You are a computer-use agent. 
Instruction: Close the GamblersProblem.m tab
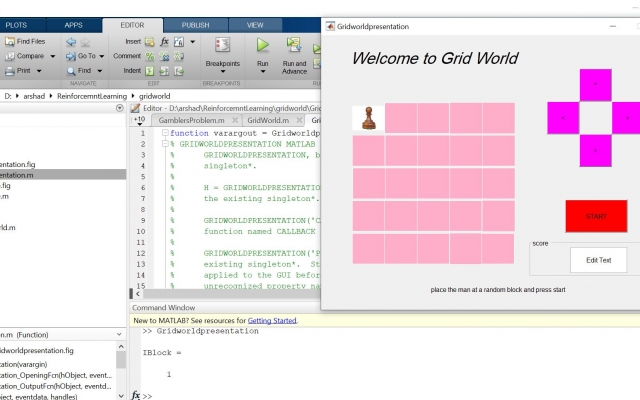[235, 120]
